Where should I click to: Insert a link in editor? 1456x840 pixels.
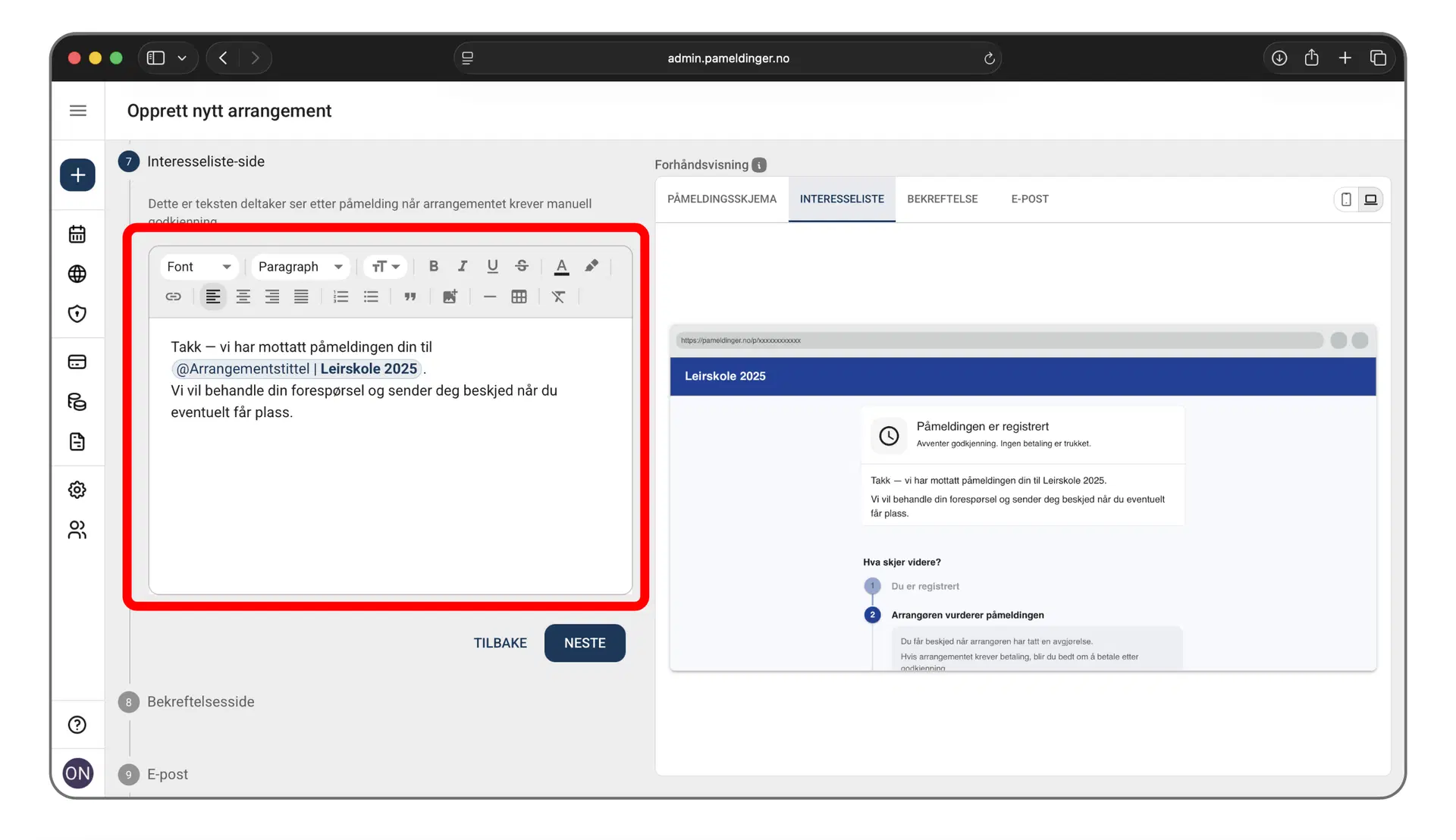coord(173,296)
